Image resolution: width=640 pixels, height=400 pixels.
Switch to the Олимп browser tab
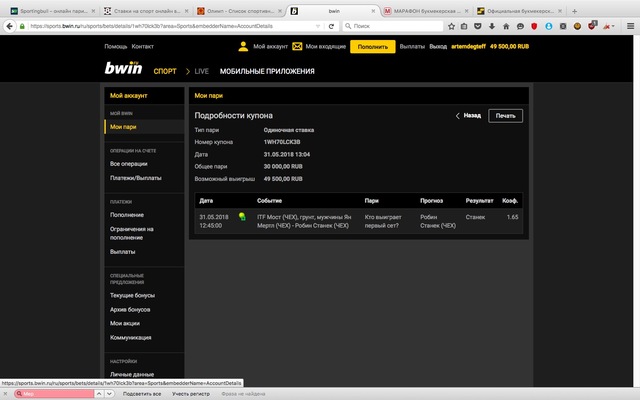click(239, 11)
